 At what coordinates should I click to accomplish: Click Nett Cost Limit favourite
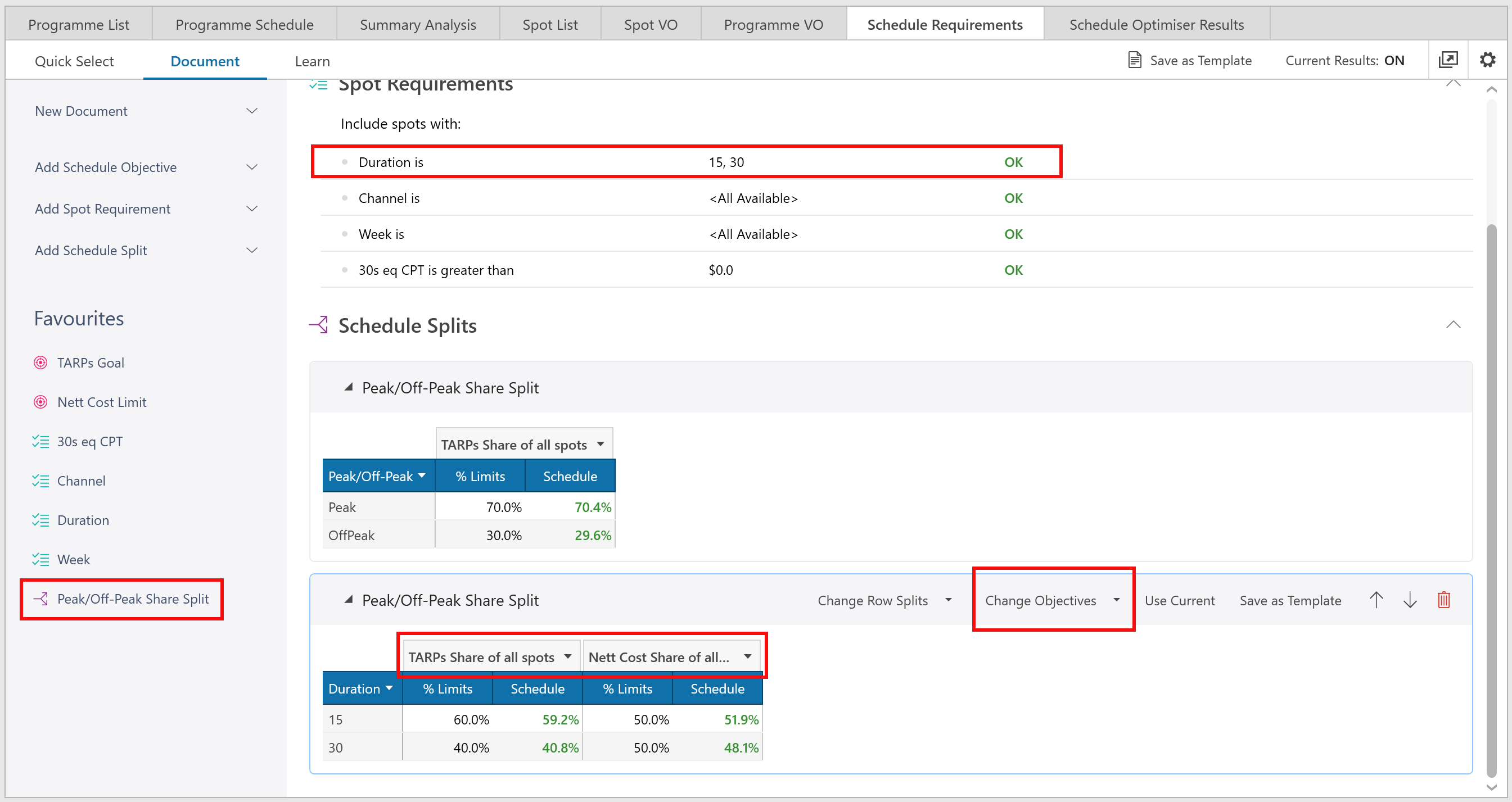point(102,402)
